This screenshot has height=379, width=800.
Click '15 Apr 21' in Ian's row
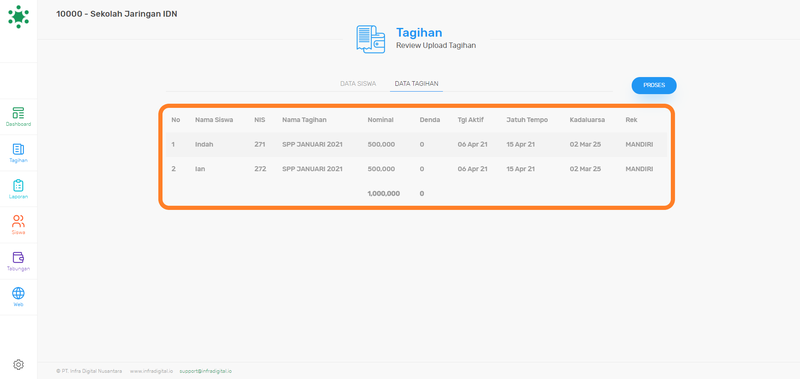520,169
